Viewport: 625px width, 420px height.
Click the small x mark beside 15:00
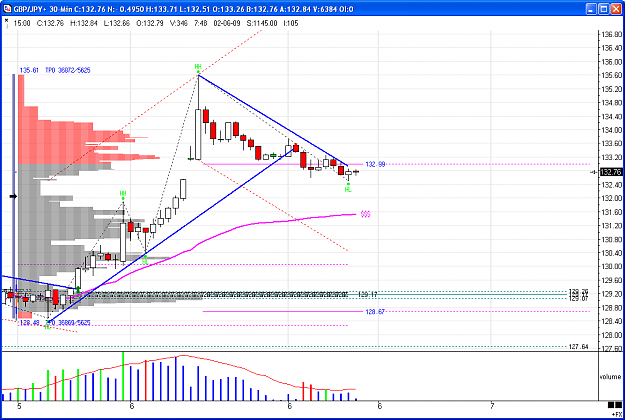coord(6,20)
